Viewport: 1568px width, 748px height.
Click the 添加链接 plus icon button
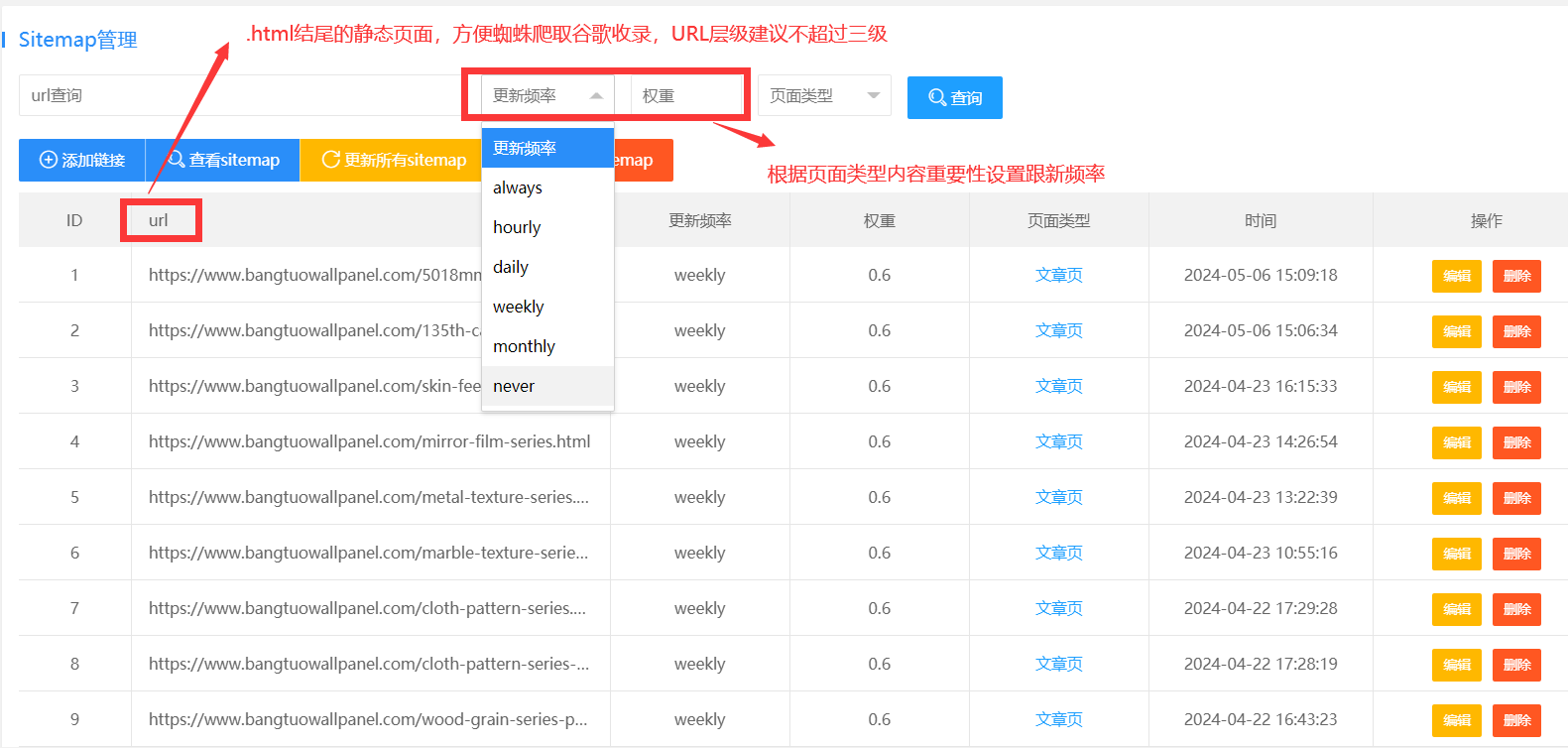point(82,160)
